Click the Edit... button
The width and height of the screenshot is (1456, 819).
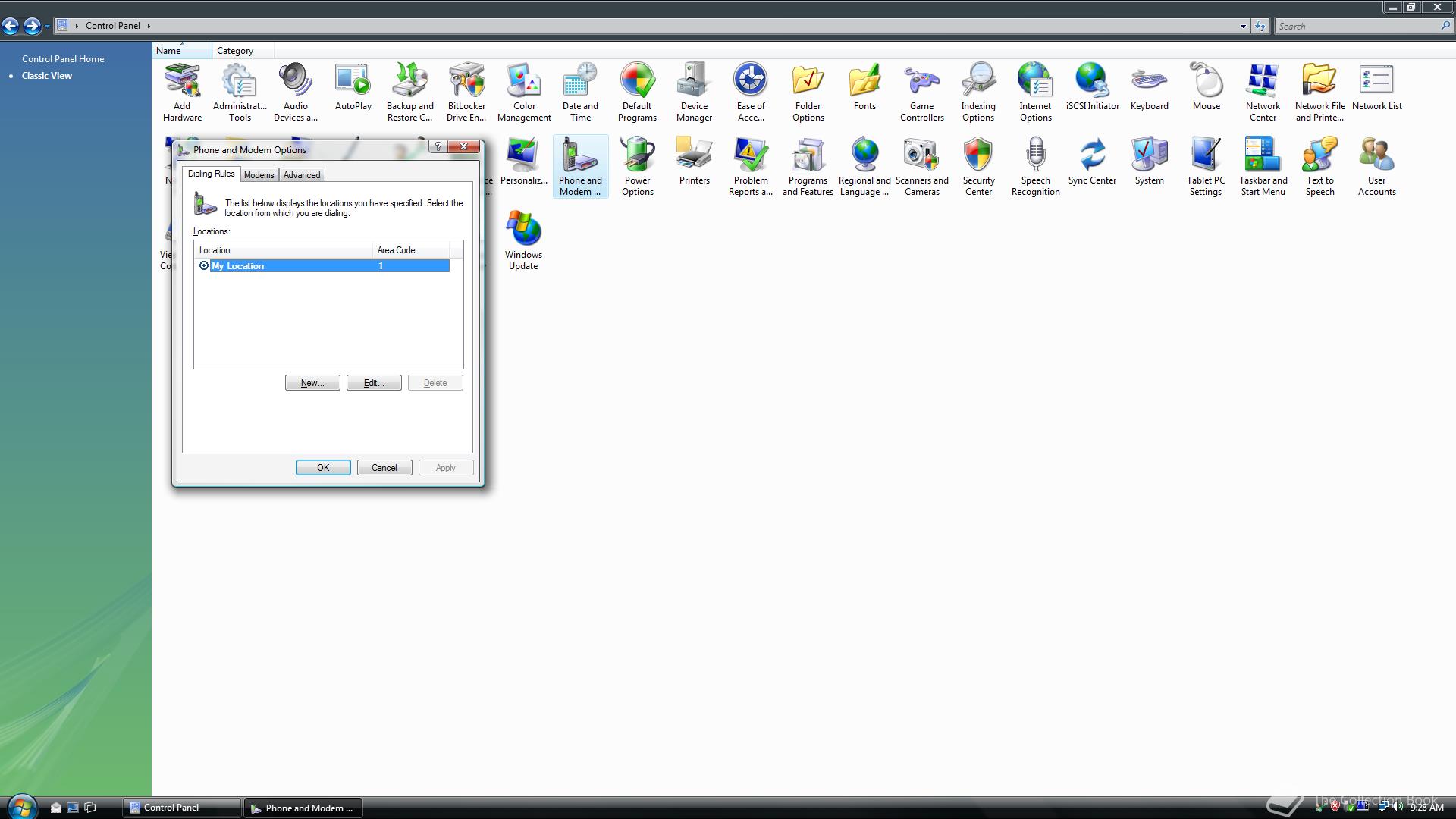pyautogui.click(x=374, y=383)
